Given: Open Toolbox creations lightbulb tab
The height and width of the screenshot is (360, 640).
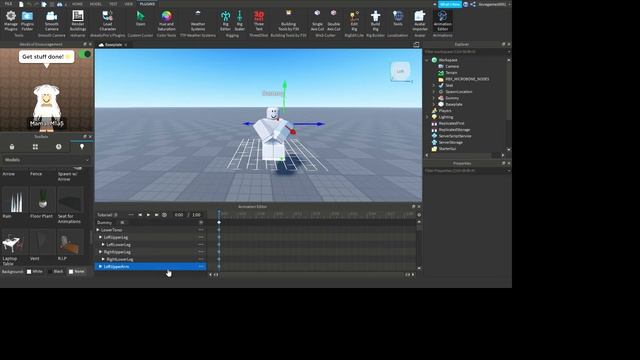Looking at the screenshot, I should pos(82,147).
